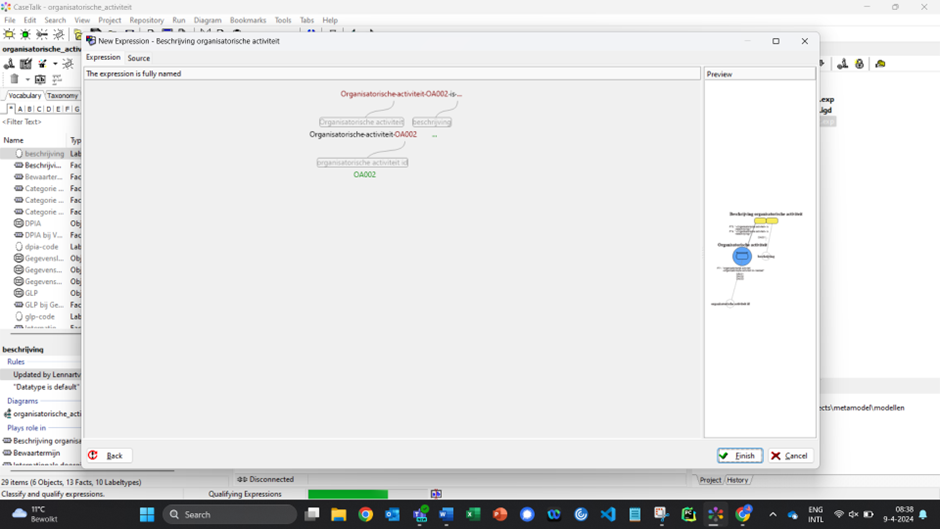The height and width of the screenshot is (529, 940).
Task: Go Back in the expression wizard
Action: coord(106,455)
